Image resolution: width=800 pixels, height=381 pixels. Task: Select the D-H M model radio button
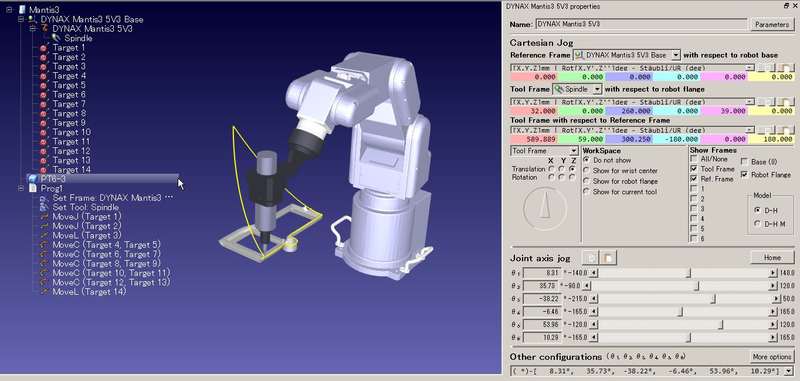click(757, 224)
